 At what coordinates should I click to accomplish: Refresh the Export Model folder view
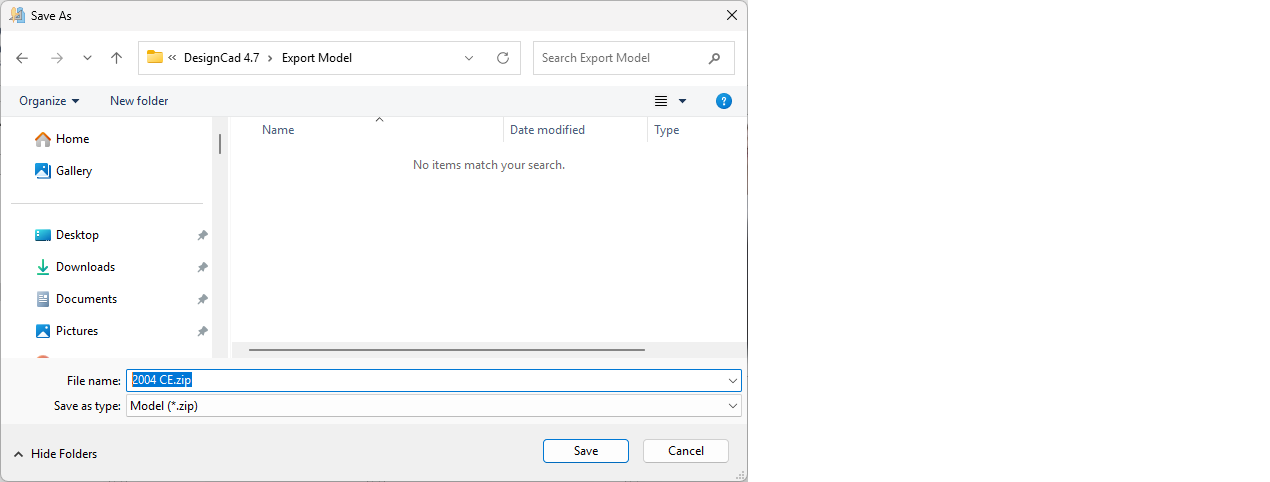tap(503, 58)
